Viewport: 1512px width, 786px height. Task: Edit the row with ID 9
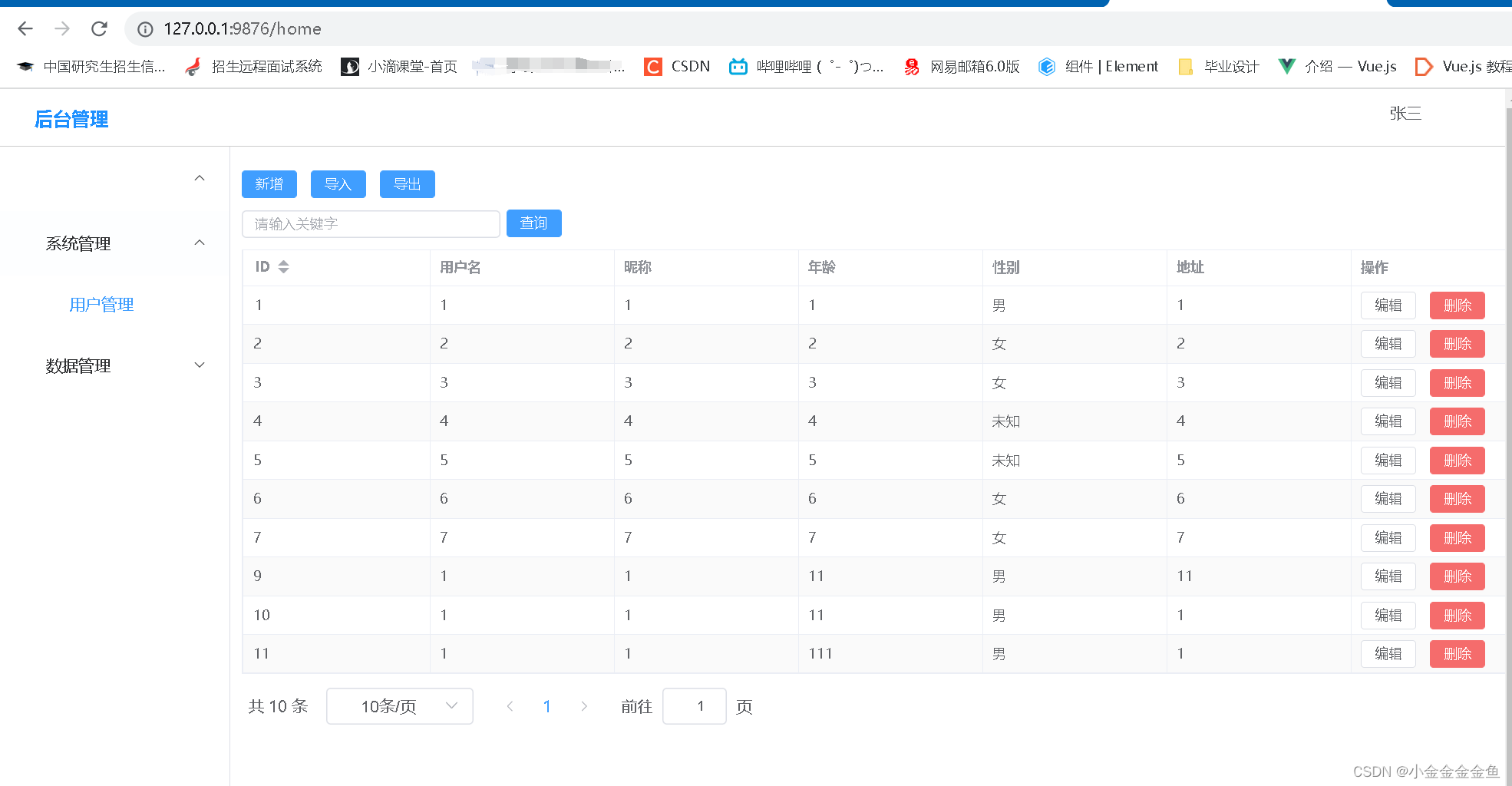[1388, 576]
